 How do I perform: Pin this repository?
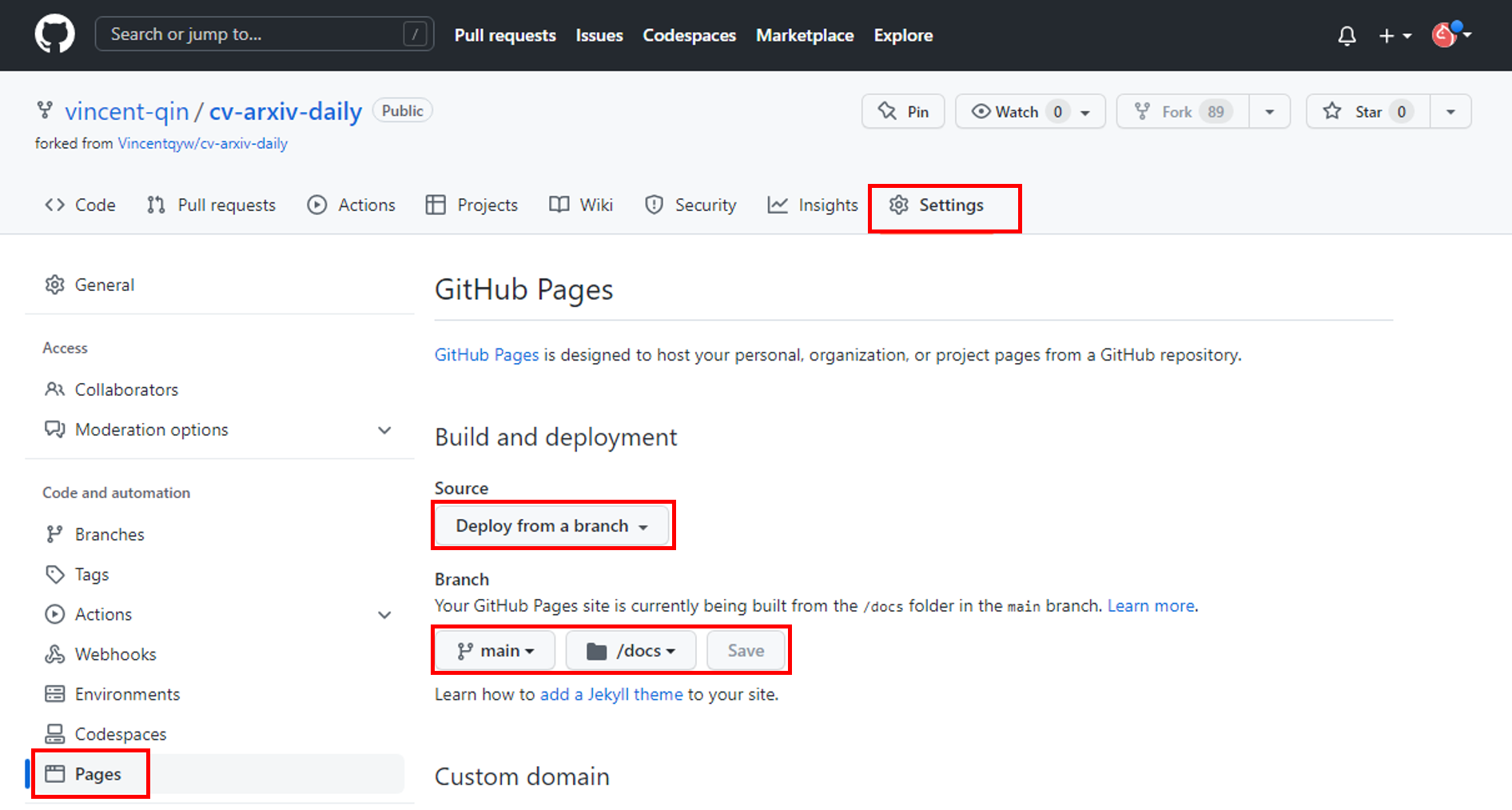(903, 111)
